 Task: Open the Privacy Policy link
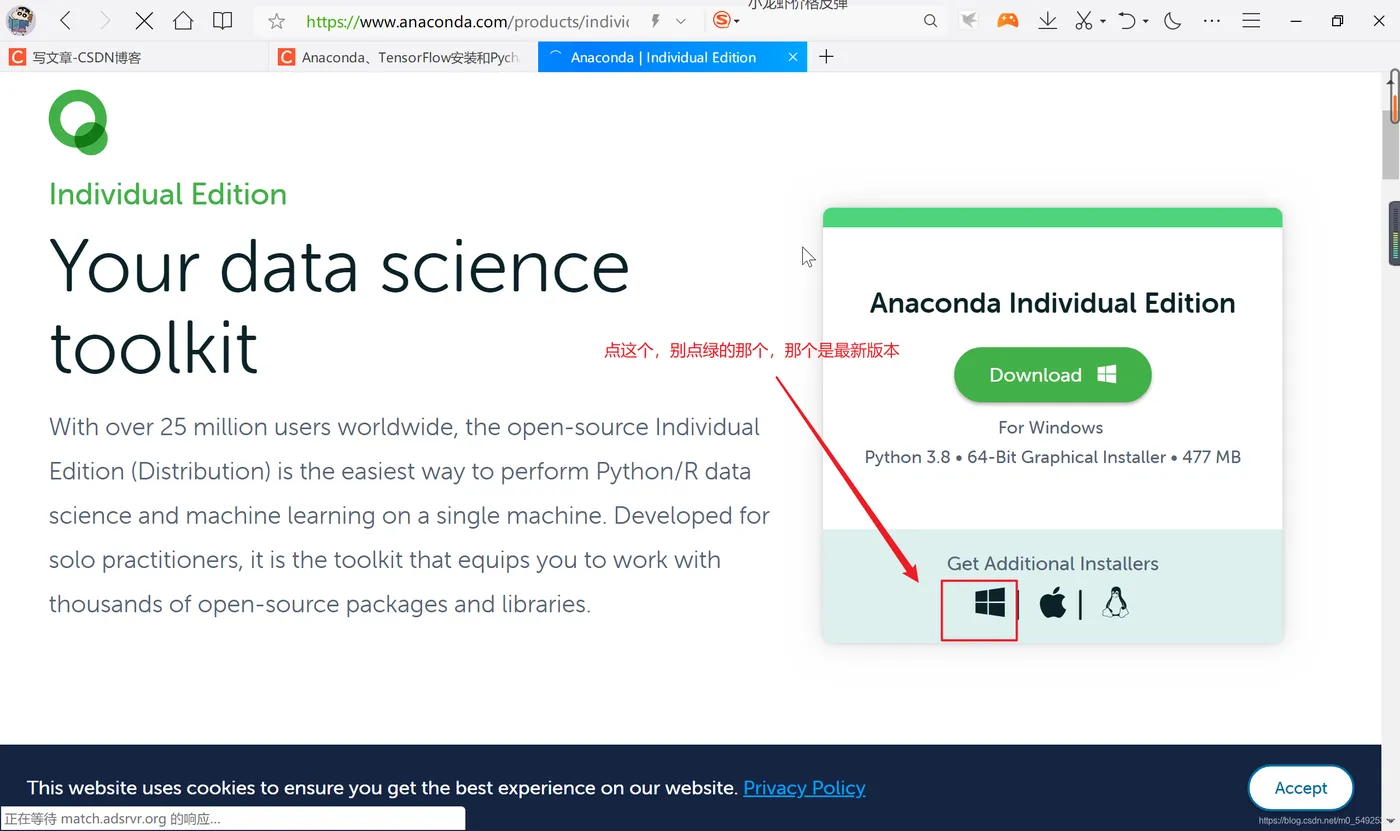[804, 788]
